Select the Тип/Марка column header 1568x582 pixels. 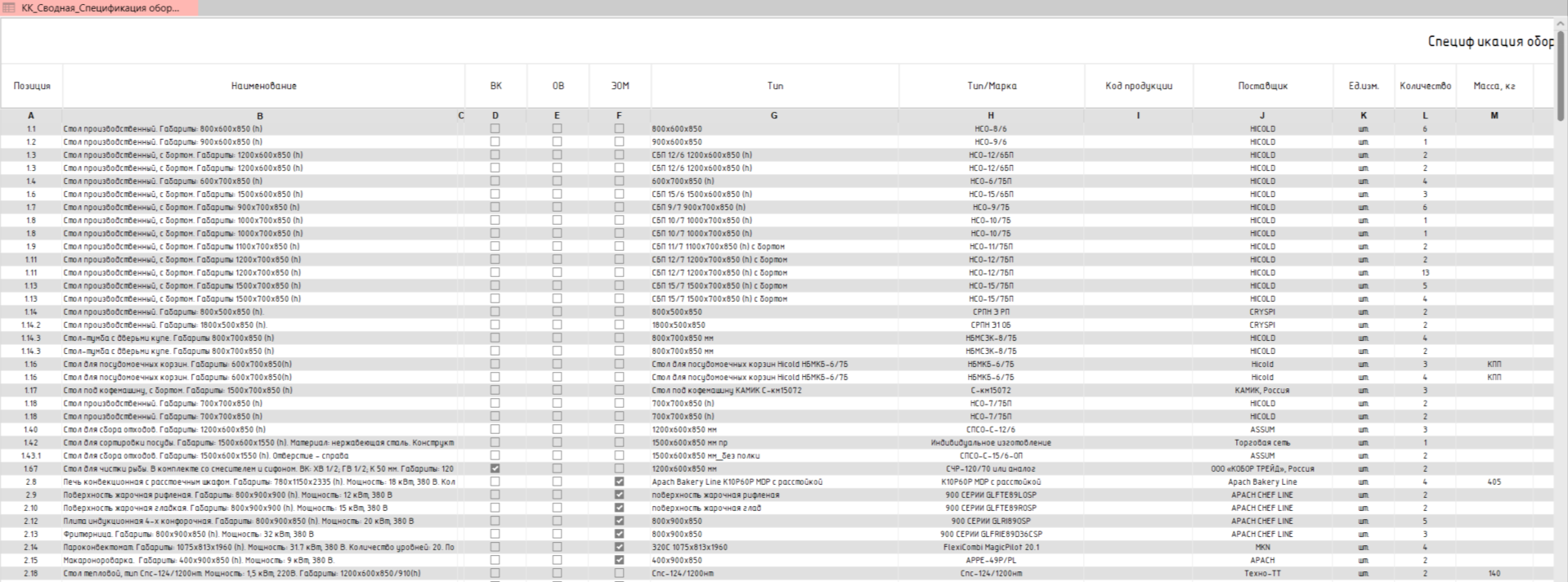tap(991, 86)
